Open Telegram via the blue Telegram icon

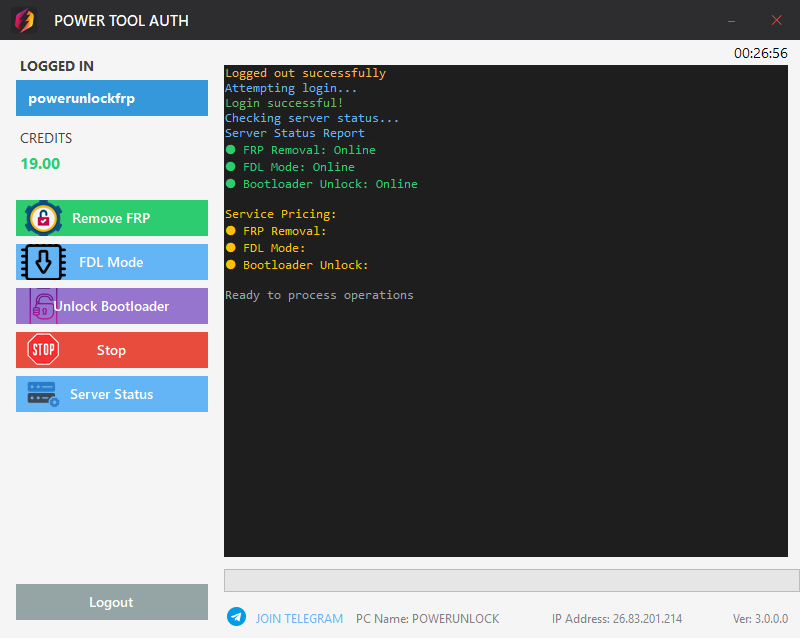(236, 617)
